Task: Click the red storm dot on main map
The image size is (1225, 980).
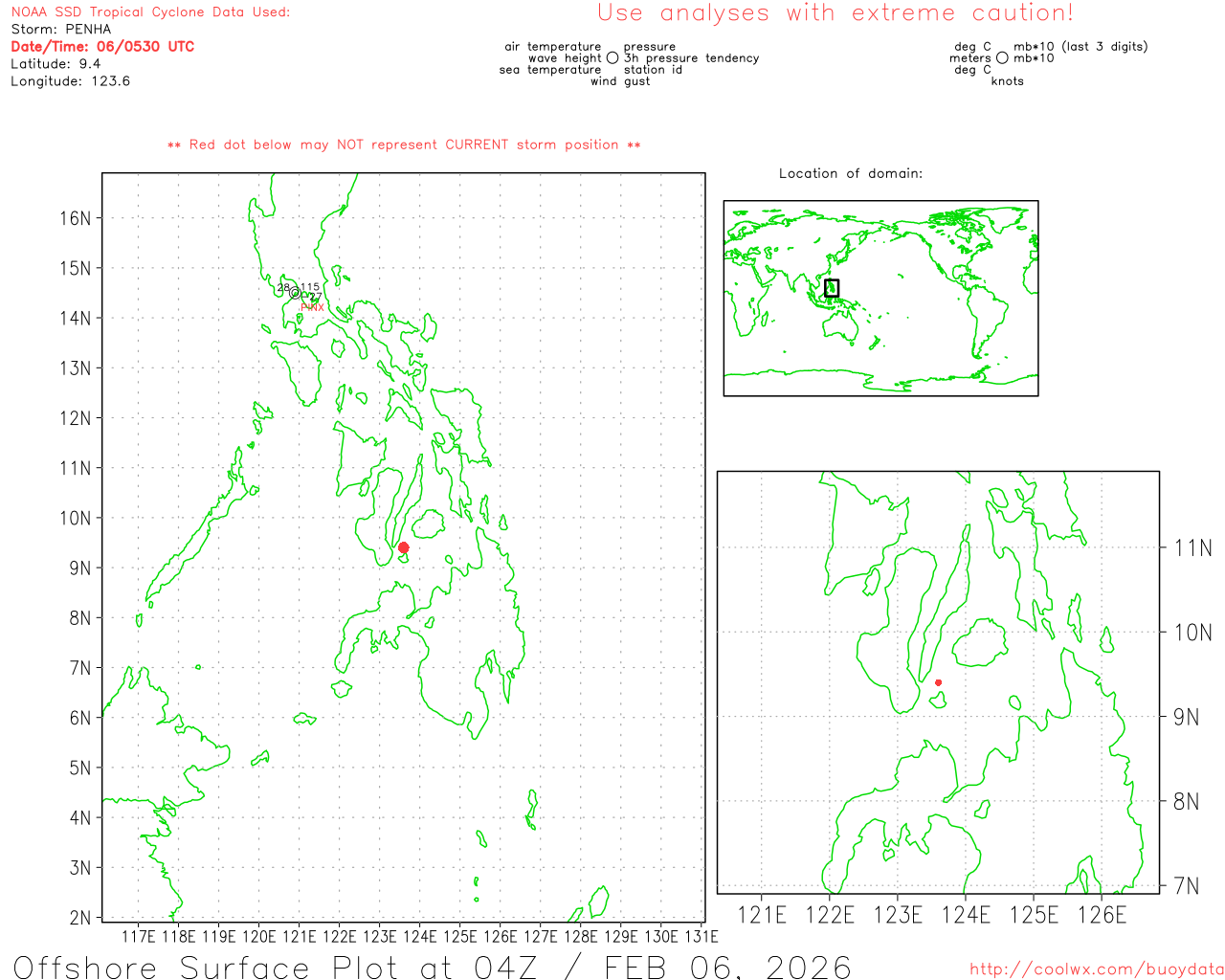Action: (x=404, y=547)
